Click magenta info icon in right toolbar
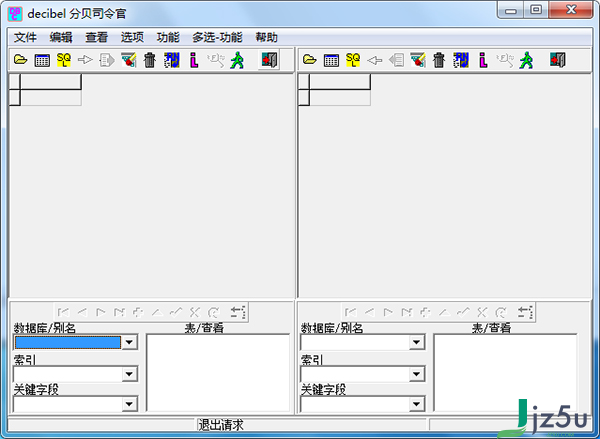 coord(483,60)
